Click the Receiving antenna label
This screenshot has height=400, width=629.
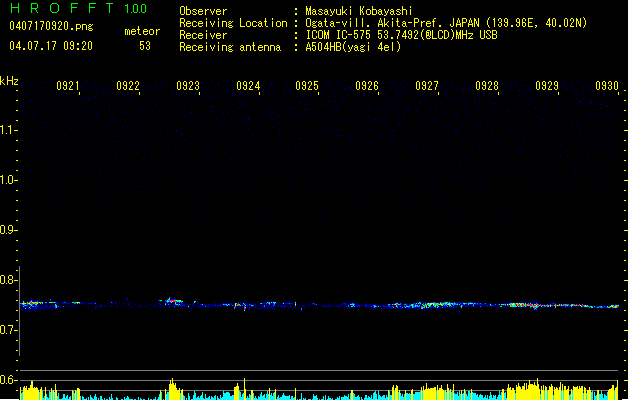click(x=230, y=47)
